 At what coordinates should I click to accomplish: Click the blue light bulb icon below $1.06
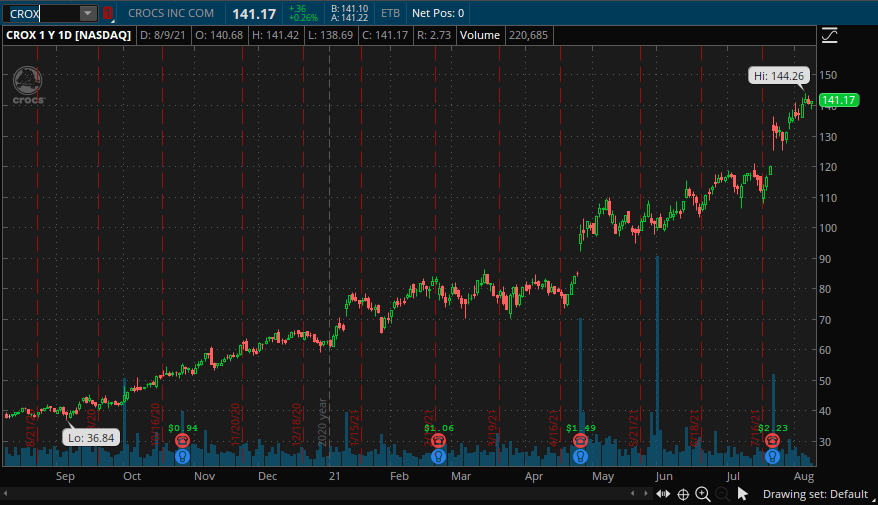(x=438, y=456)
